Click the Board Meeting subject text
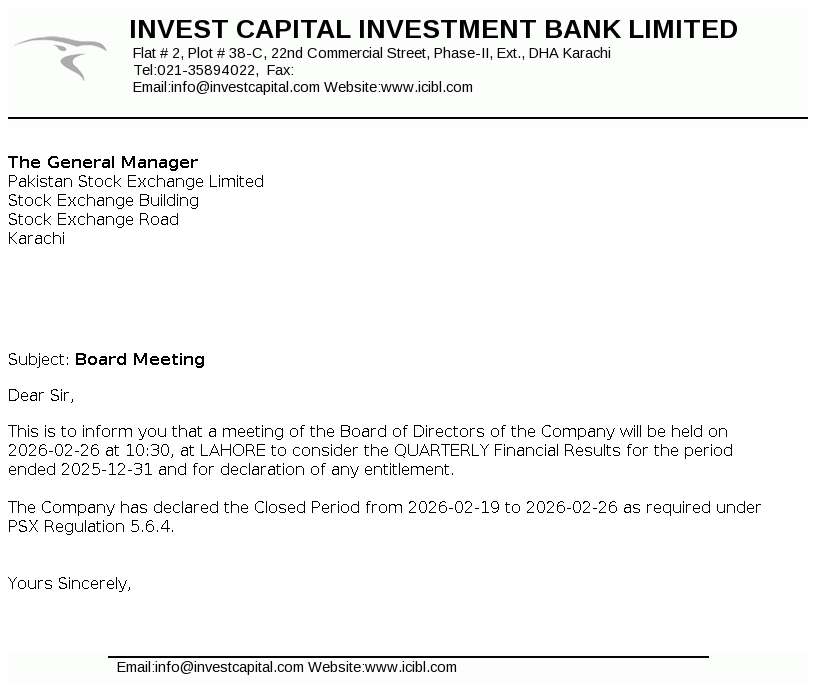817x690 pixels. point(140,359)
